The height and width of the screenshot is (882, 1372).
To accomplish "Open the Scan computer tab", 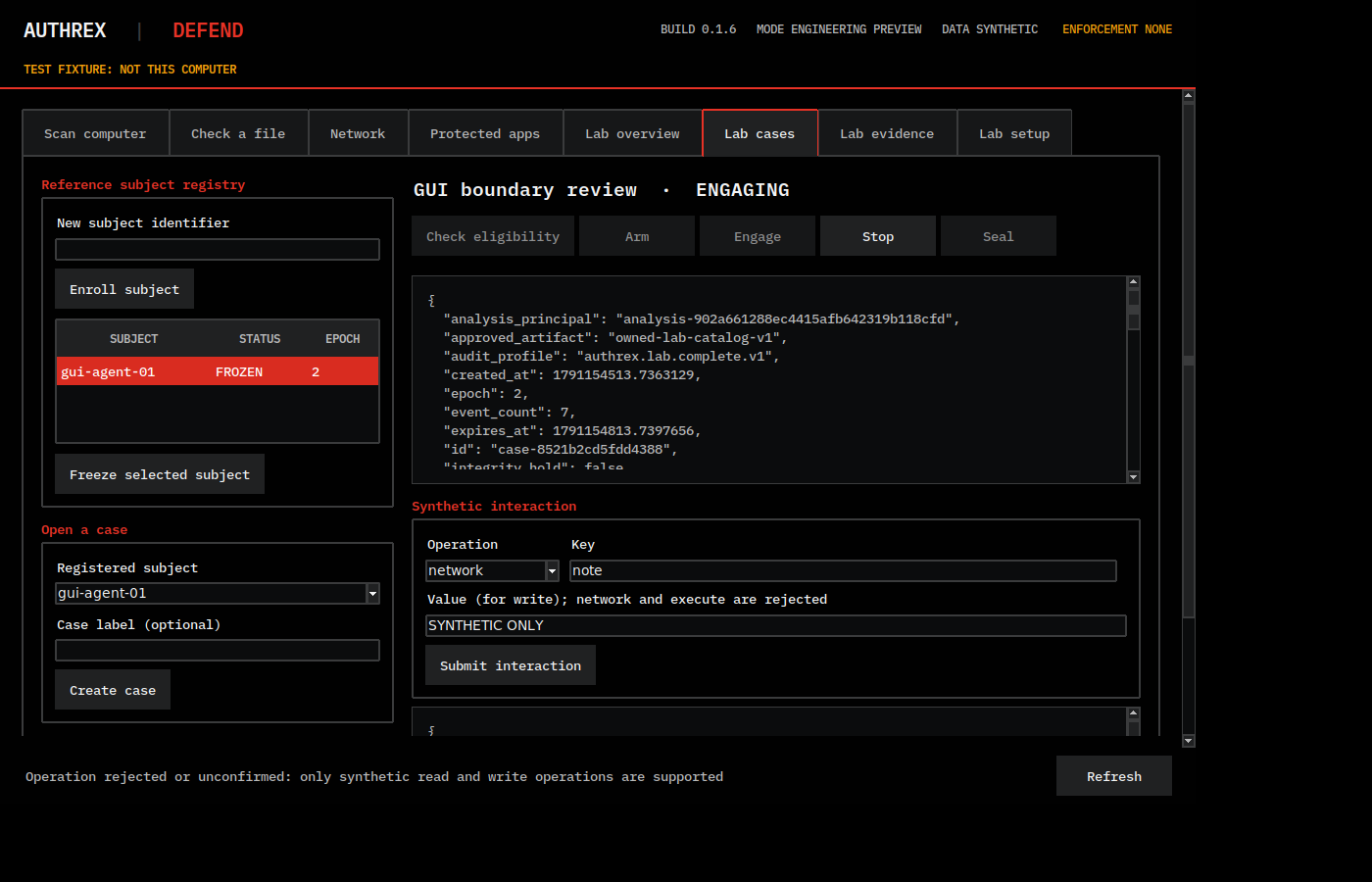I will click(95, 133).
